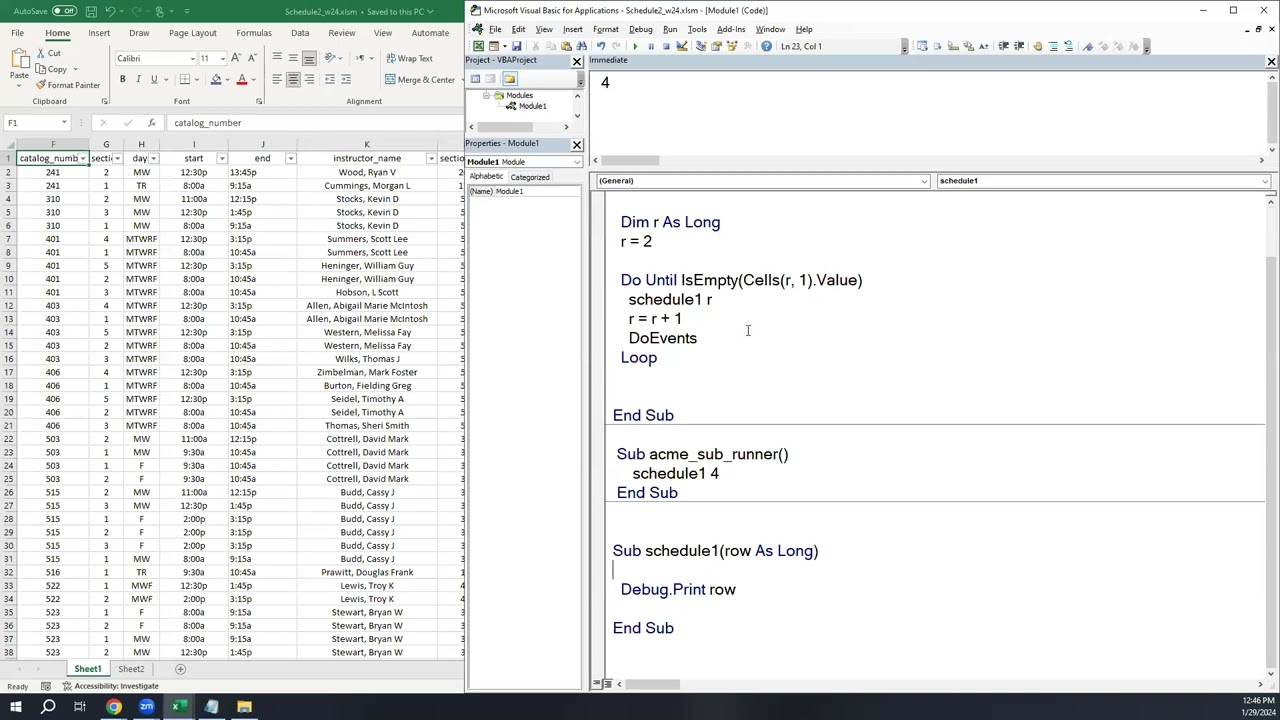The width and height of the screenshot is (1280, 720).
Task: Open the Tools menu in VBA editor
Action: pyautogui.click(x=697, y=29)
